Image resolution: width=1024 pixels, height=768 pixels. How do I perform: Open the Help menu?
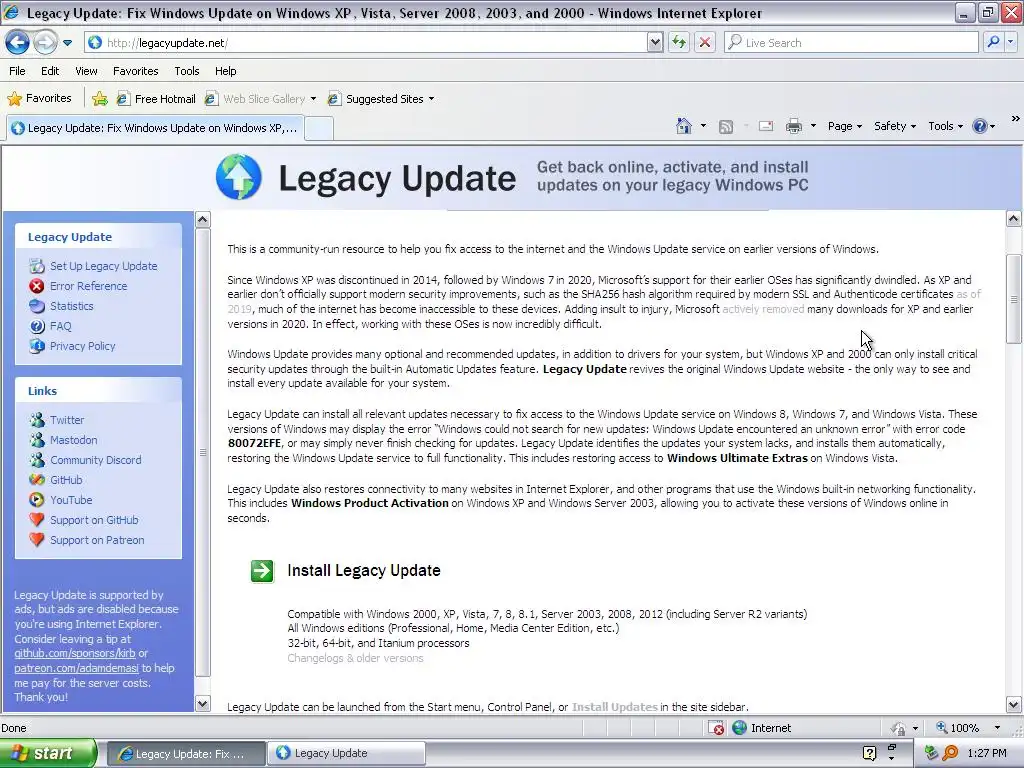(225, 71)
